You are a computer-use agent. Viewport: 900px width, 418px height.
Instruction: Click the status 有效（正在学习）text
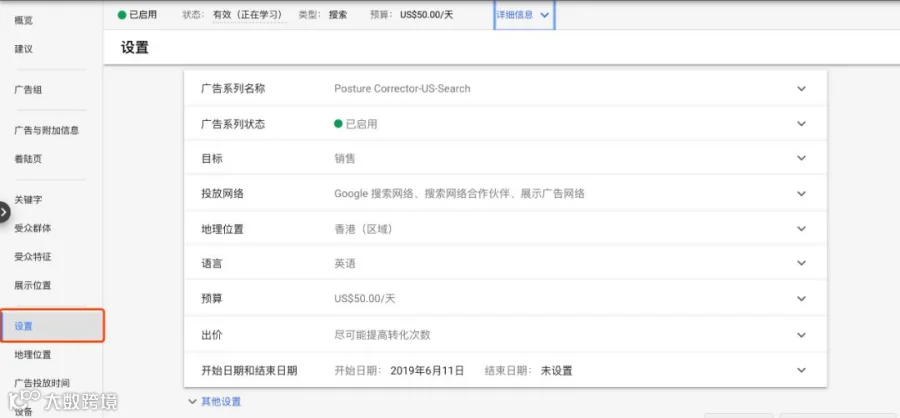click(250, 15)
